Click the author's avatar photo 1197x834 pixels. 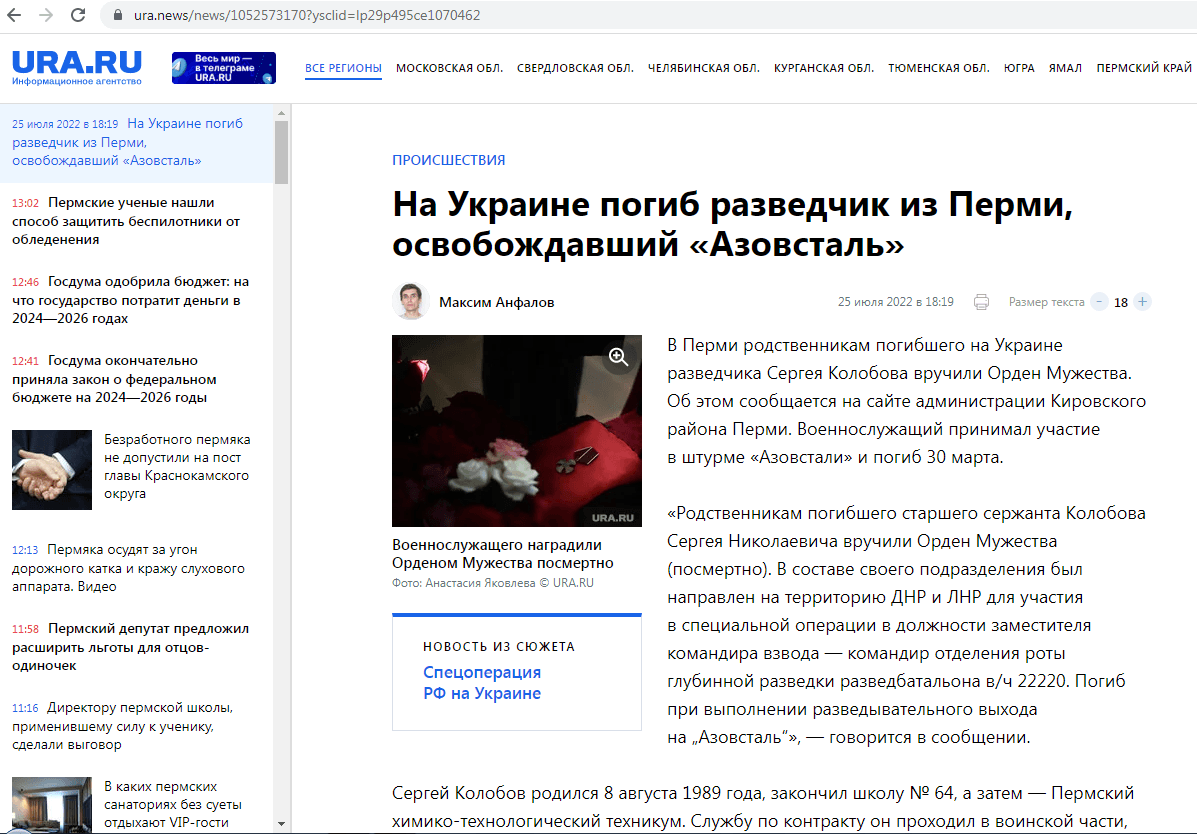411,302
